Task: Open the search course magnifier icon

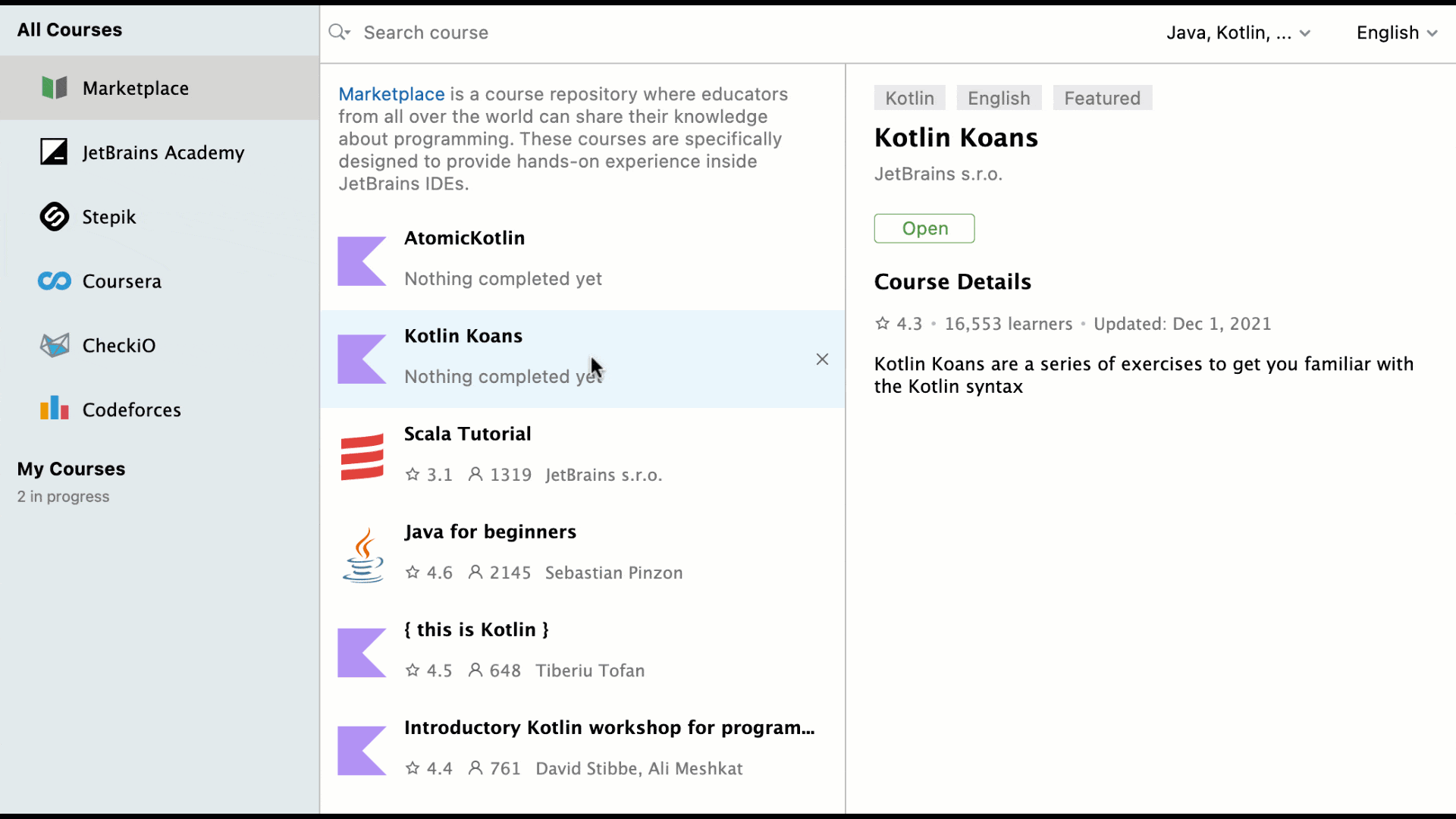Action: pyautogui.click(x=339, y=32)
